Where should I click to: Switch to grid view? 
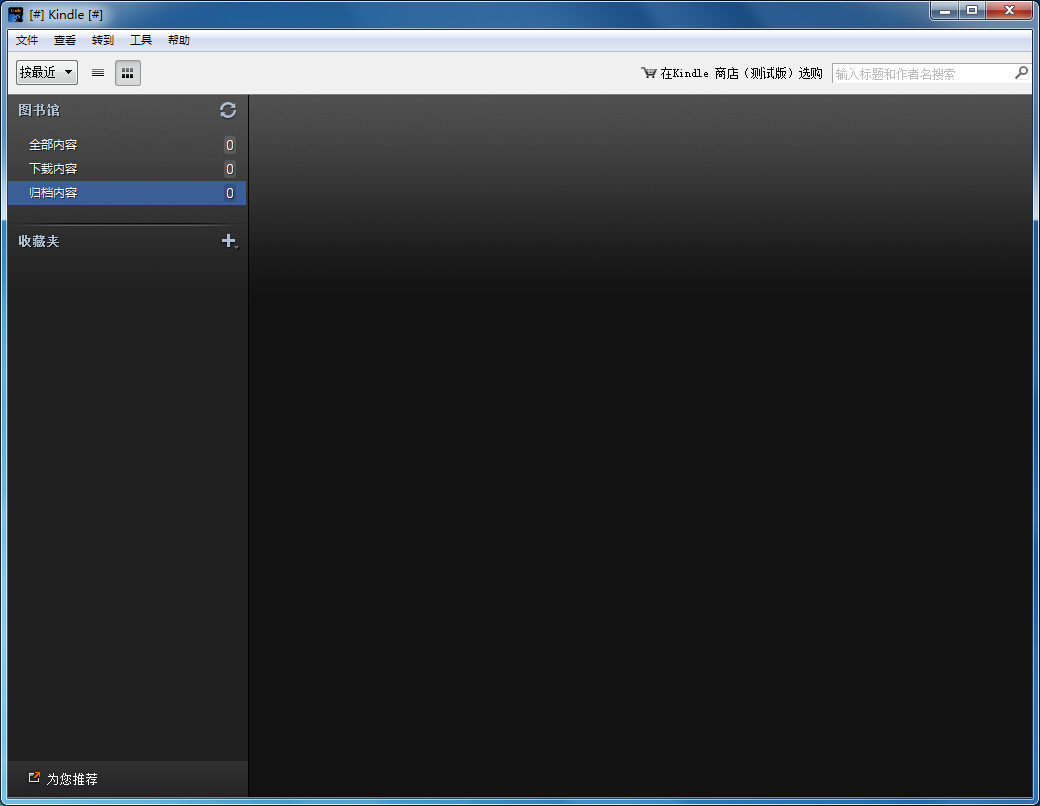(x=128, y=73)
